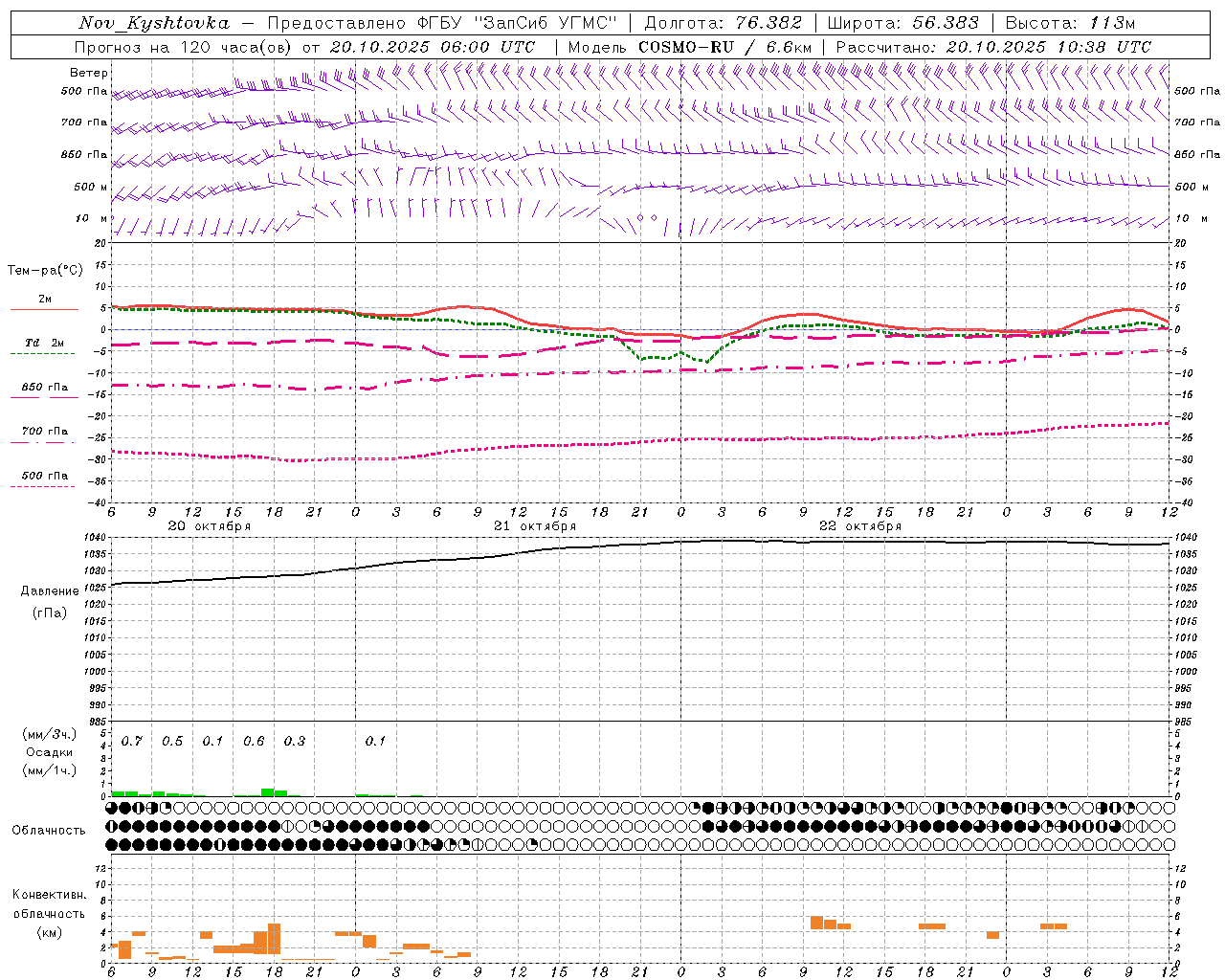The image size is (1225, 980).
Task: Click the precipitation value 0.6
Action: tap(254, 742)
